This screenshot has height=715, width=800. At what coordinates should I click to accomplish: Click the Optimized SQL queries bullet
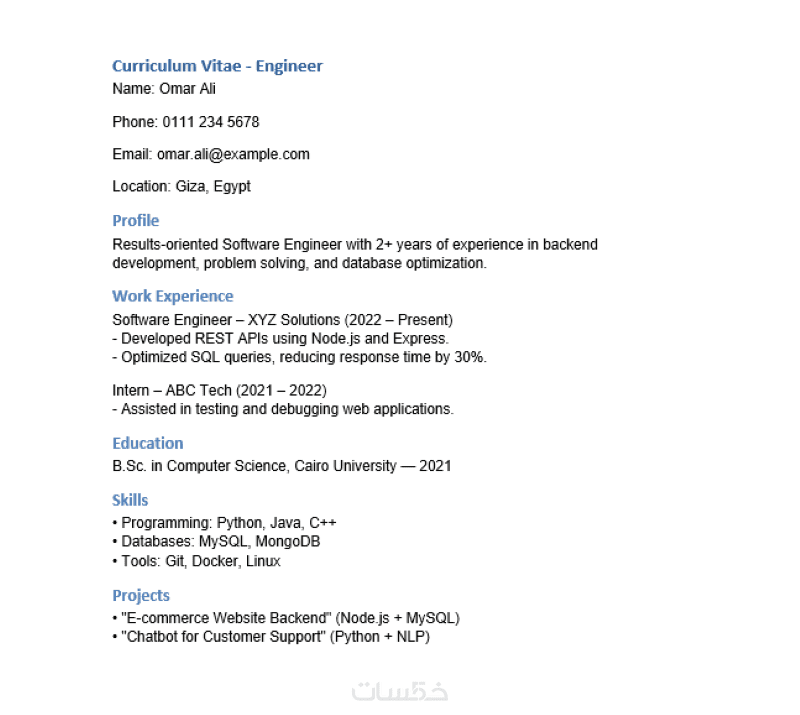(x=299, y=357)
